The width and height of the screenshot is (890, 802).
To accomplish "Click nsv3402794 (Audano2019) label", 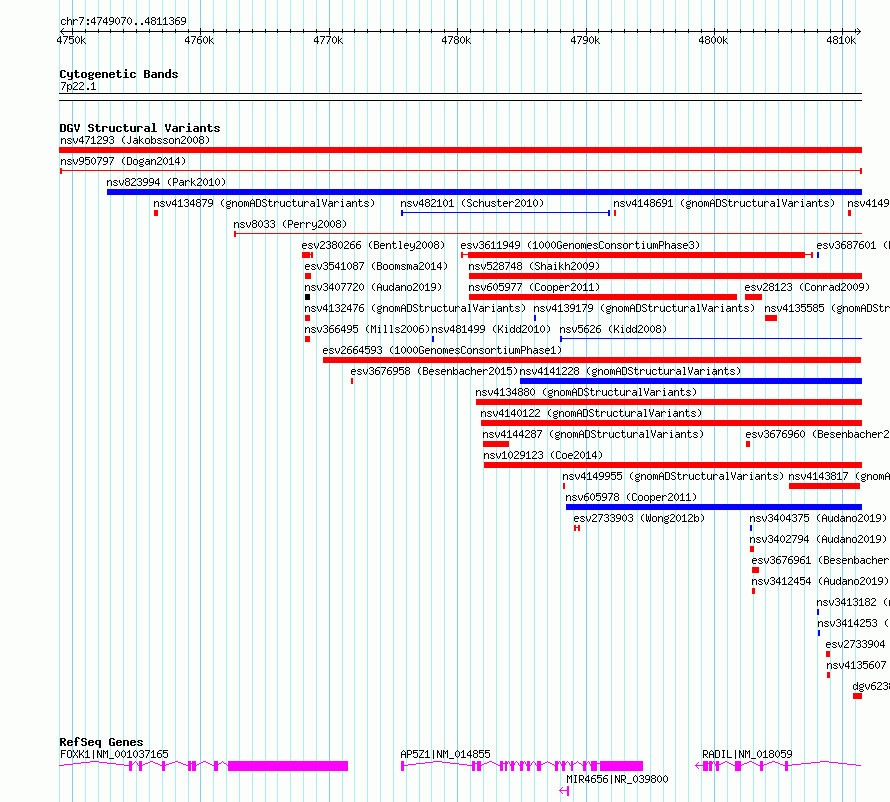I will click(x=818, y=539).
